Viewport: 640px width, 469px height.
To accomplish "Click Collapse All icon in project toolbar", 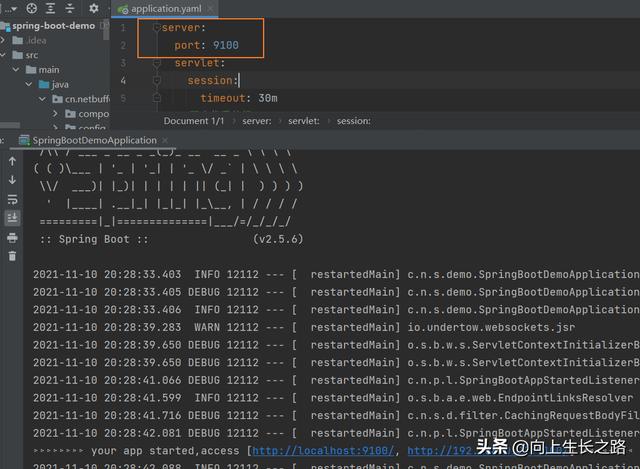I will point(69,8).
